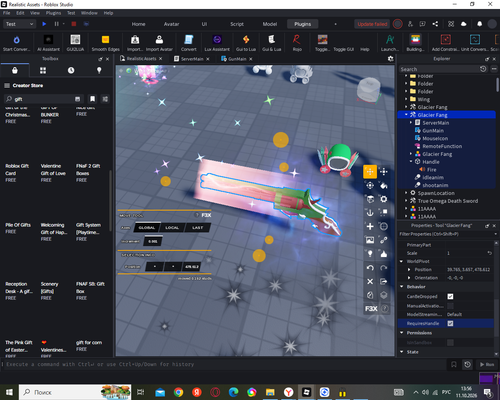Expand the SpawnLocation node
500x400 pixels.
point(406,193)
